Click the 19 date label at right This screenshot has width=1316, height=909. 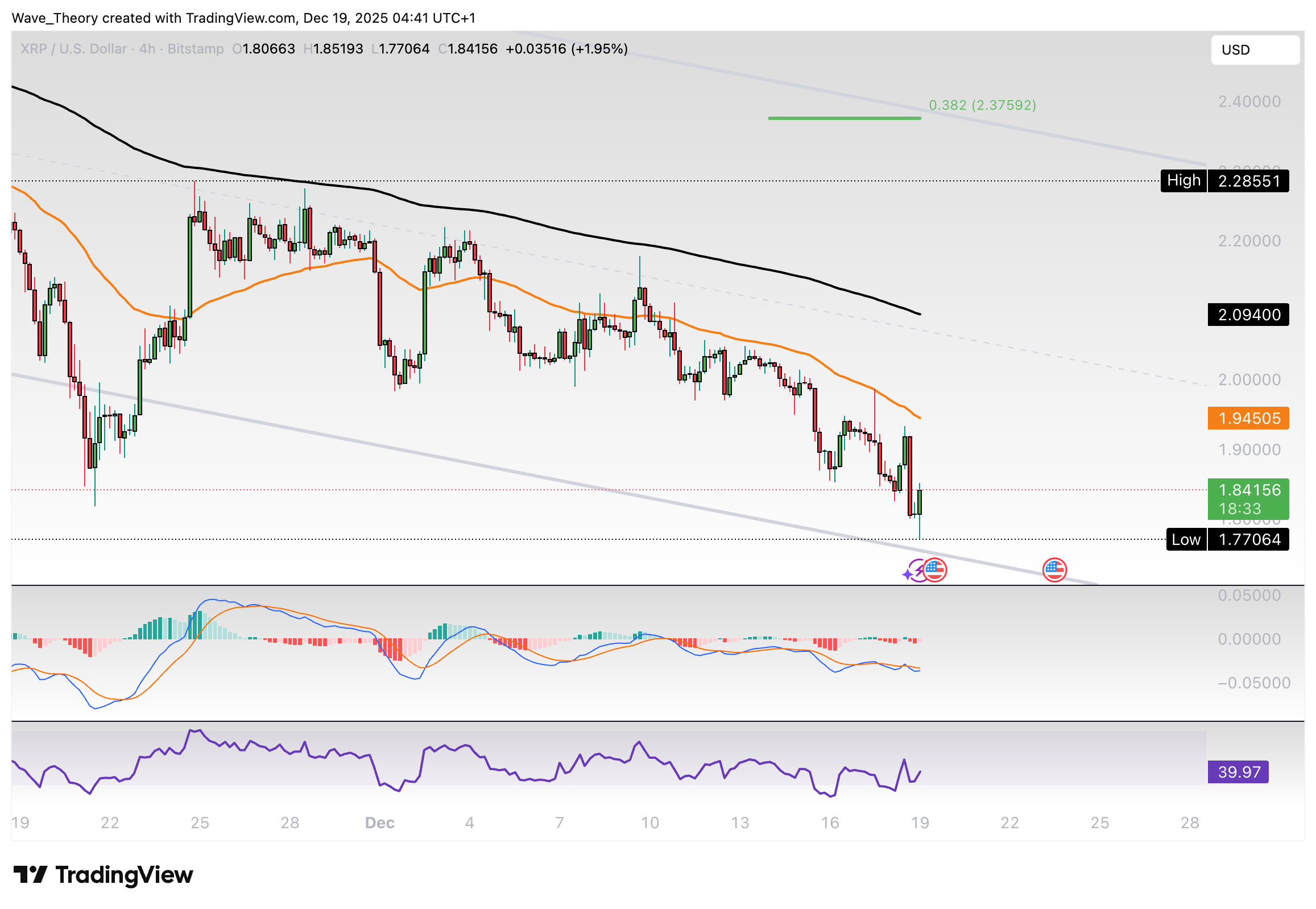[920, 823]
